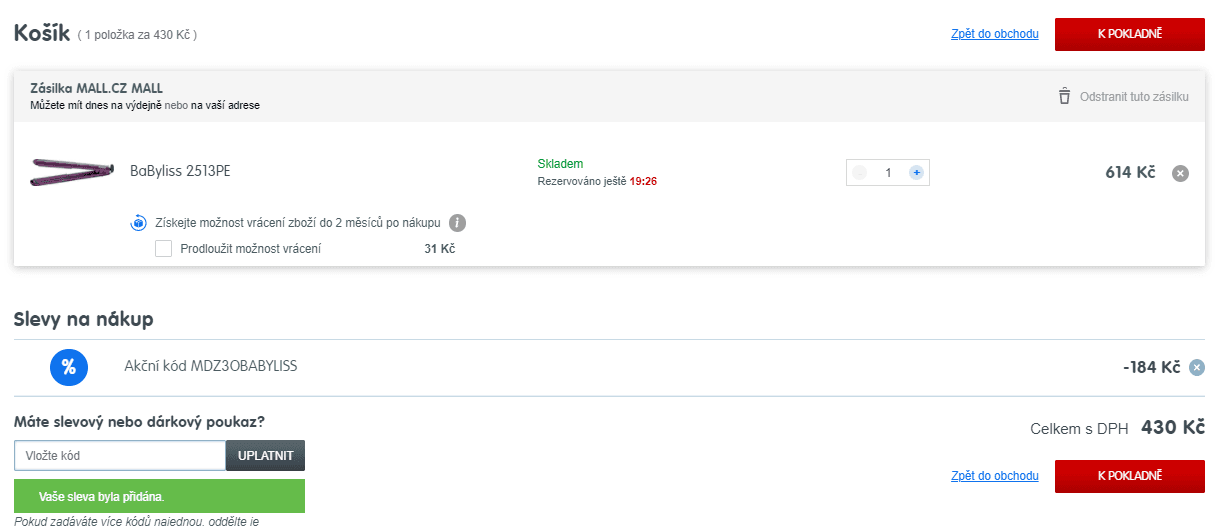Apply code with UPLATNIT button
The height and width of the screenshot is (526, 1226).
(x=265, y=455)
